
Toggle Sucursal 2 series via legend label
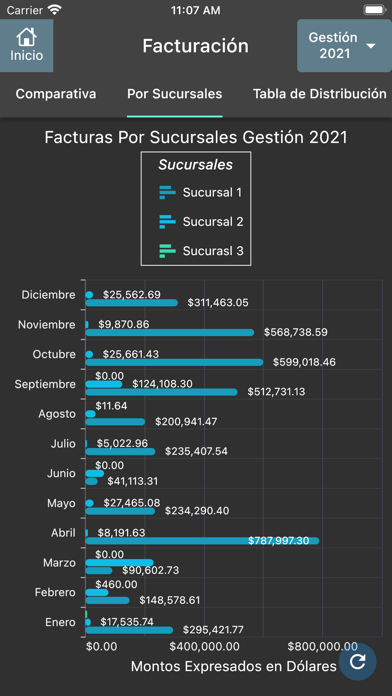(x=213, y=221)
